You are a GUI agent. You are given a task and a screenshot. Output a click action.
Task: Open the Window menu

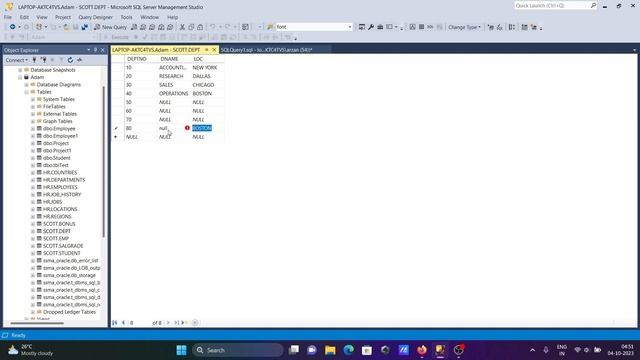pyautogui.click(x=149, y=17)
